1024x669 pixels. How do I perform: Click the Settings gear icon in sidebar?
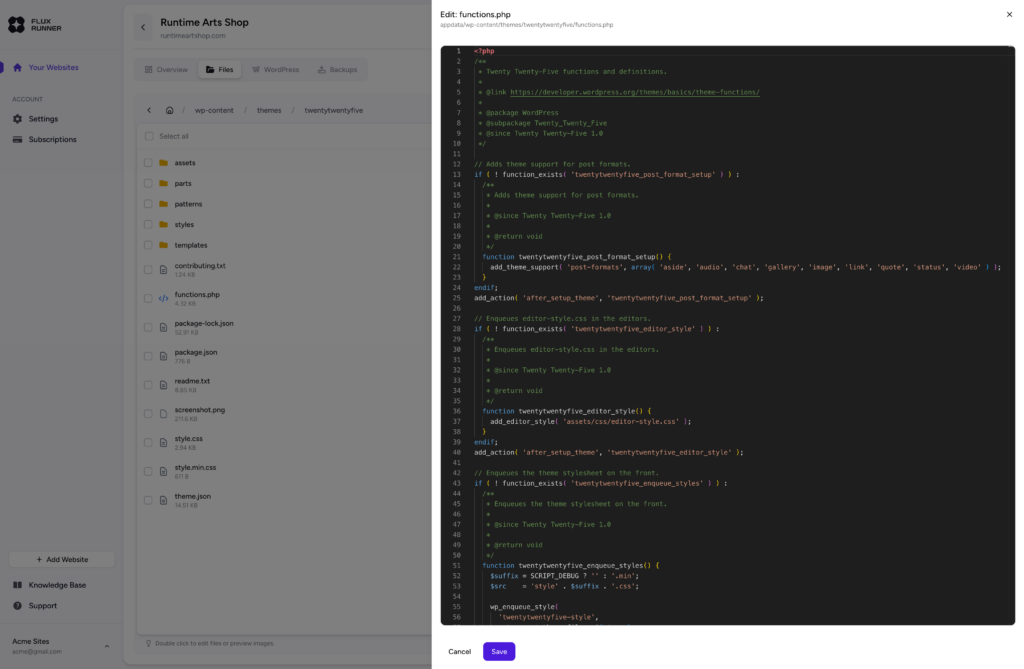(17, 119)
